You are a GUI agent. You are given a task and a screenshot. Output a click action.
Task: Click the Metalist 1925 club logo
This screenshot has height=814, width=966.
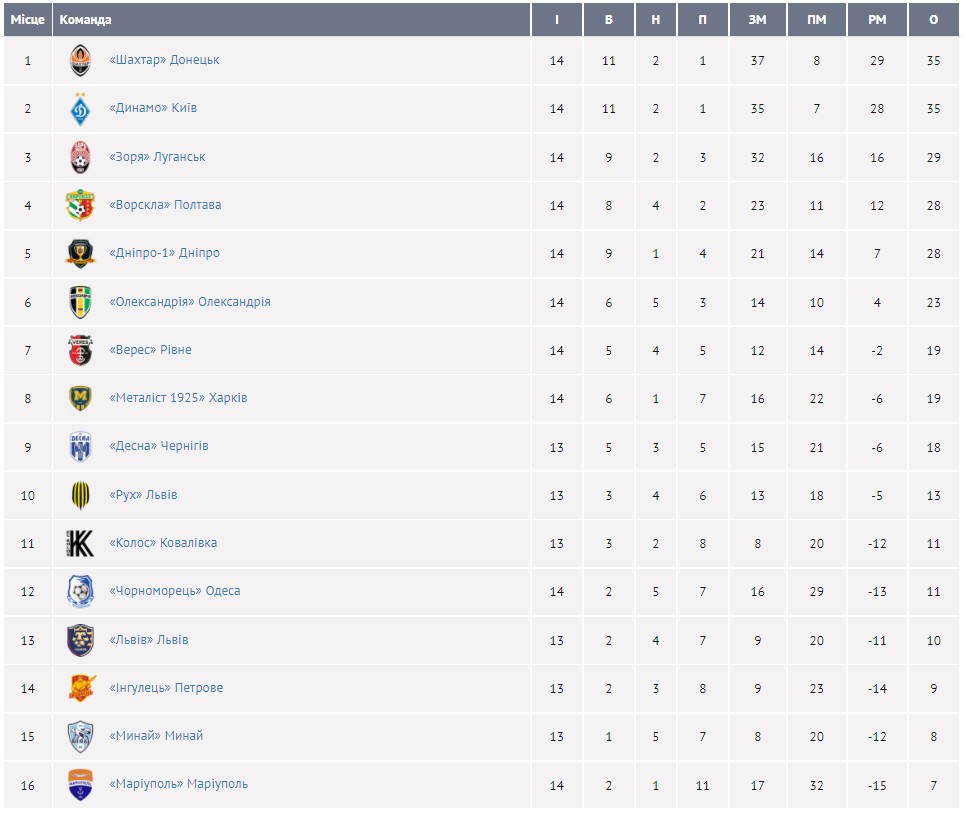[x=80, y=398]
